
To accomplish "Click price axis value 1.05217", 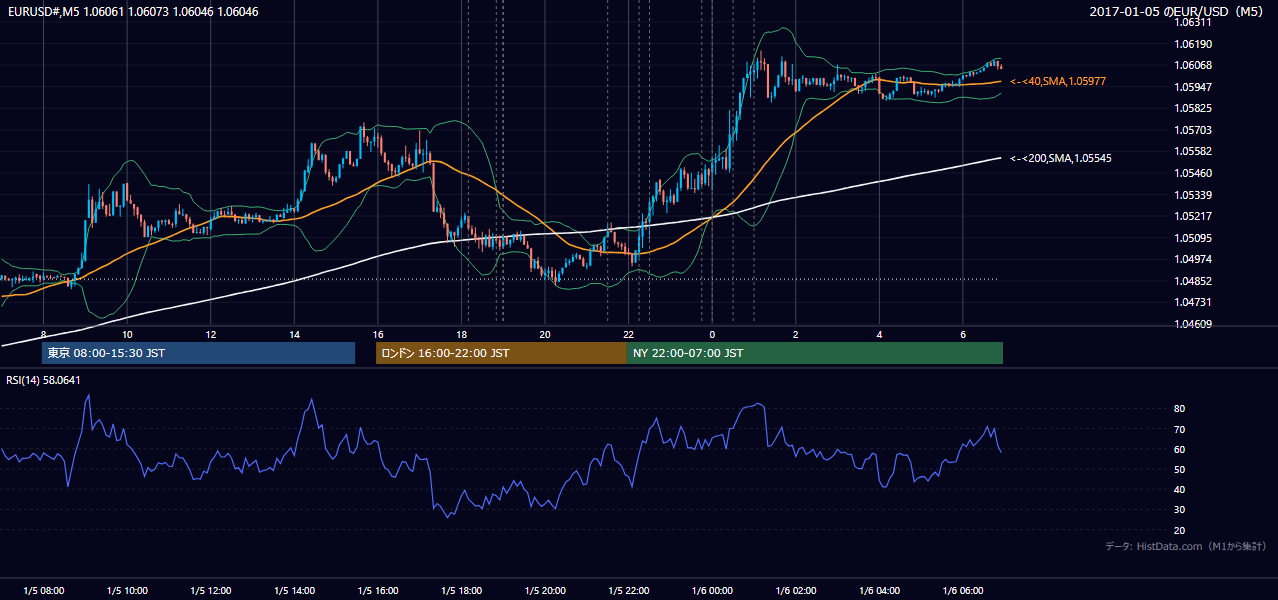I will 1192,216.
